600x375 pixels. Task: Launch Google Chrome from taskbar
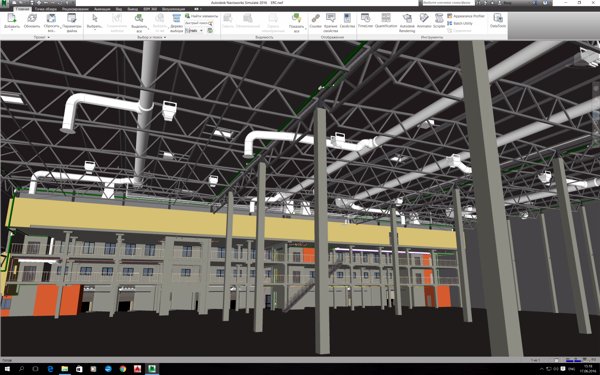123,369
